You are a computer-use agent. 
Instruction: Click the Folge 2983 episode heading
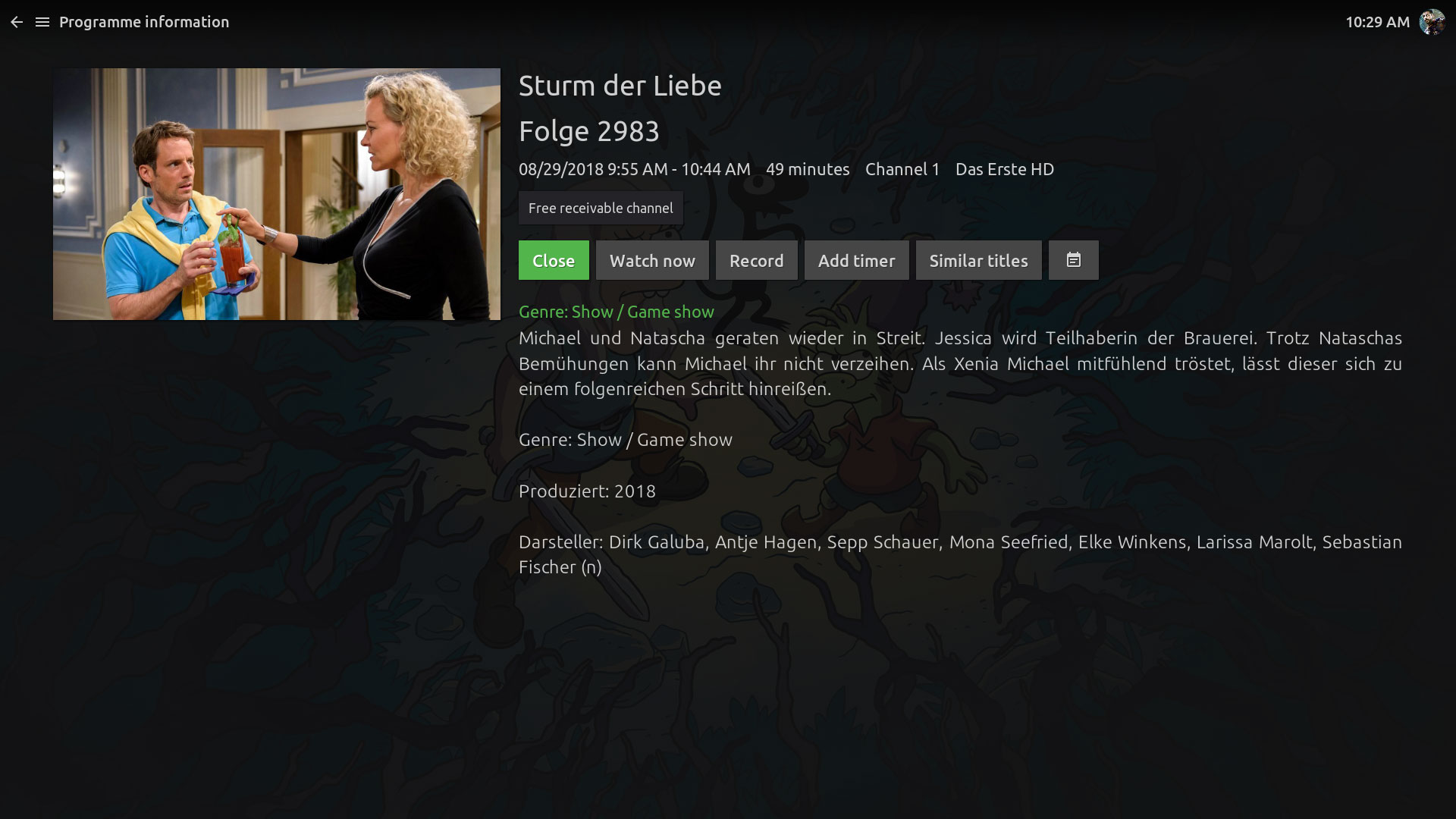pyautogui.click(x=589, y=131)
